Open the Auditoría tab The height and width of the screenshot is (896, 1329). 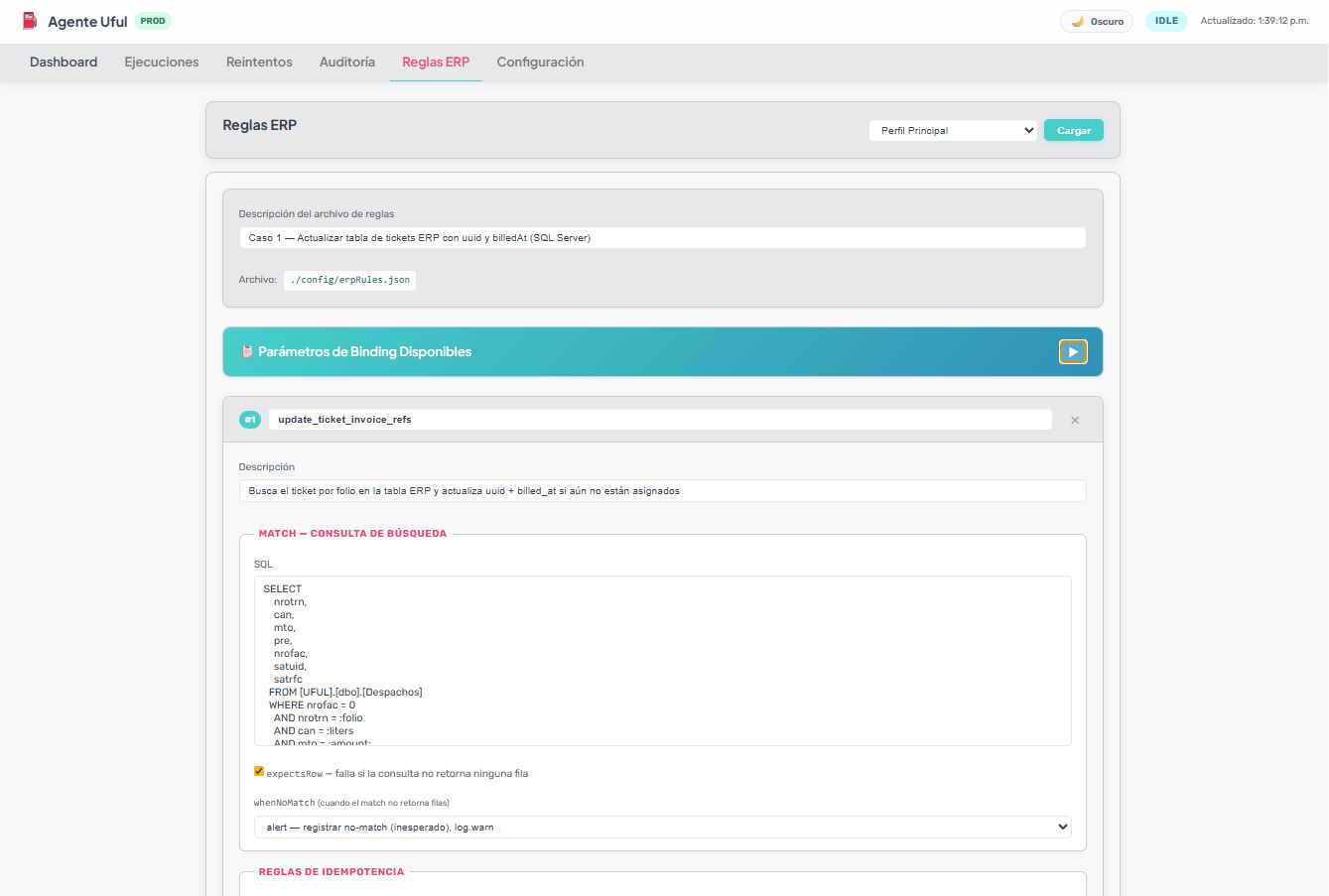coord(347,62)
